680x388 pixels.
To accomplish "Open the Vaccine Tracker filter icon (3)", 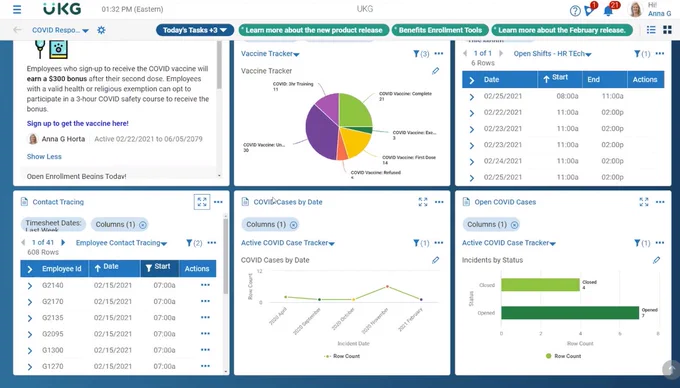I will point(421,54).
